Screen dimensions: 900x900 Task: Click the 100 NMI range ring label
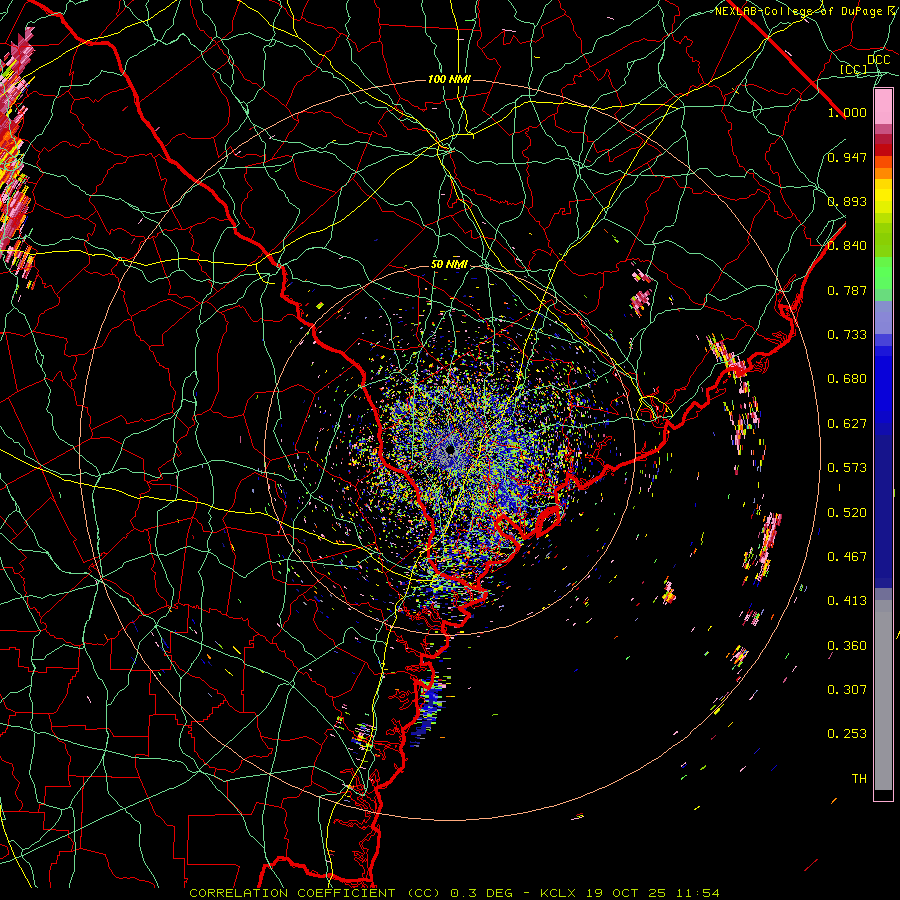tap(449, 79)
